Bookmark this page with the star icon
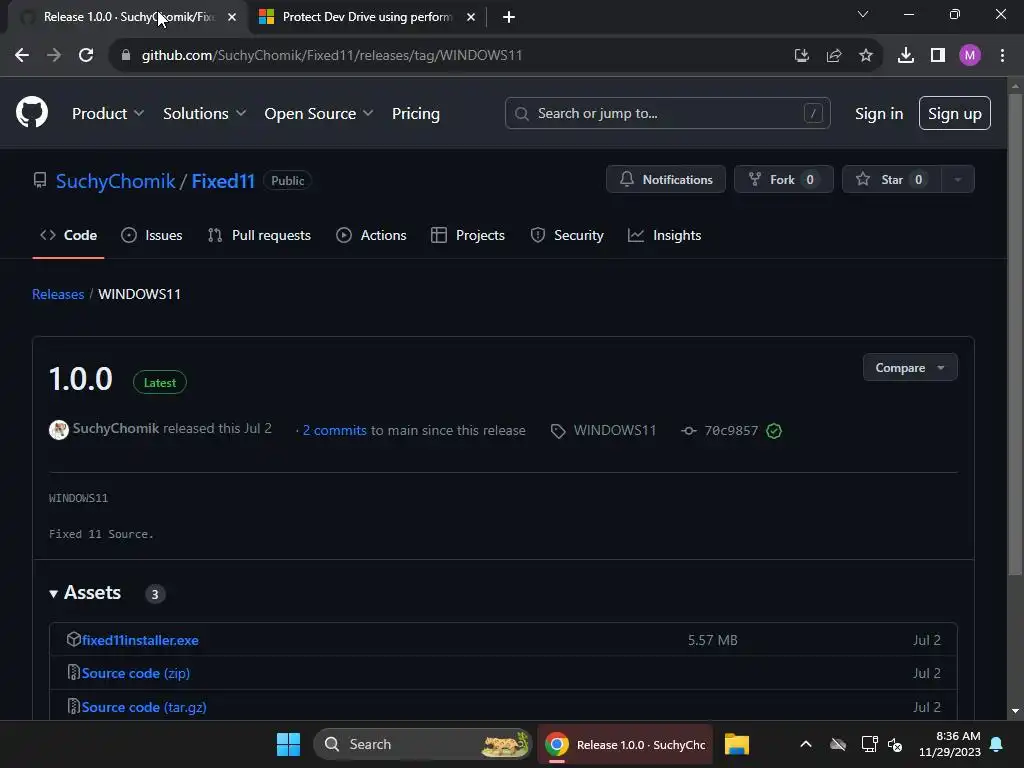 pyautogui.click(x=865, y=55)
